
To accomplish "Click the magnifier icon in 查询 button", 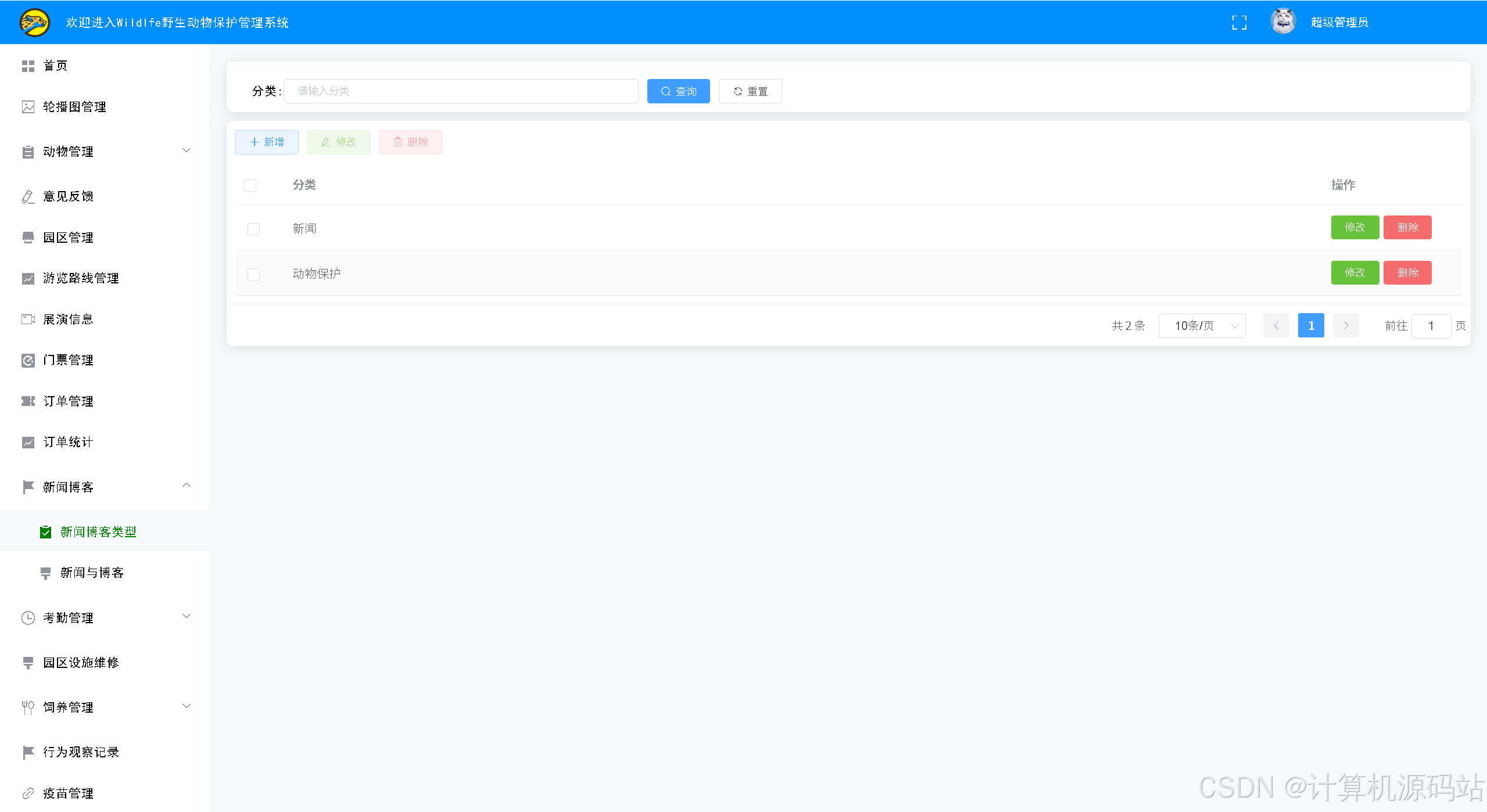I will pos(666,92).
